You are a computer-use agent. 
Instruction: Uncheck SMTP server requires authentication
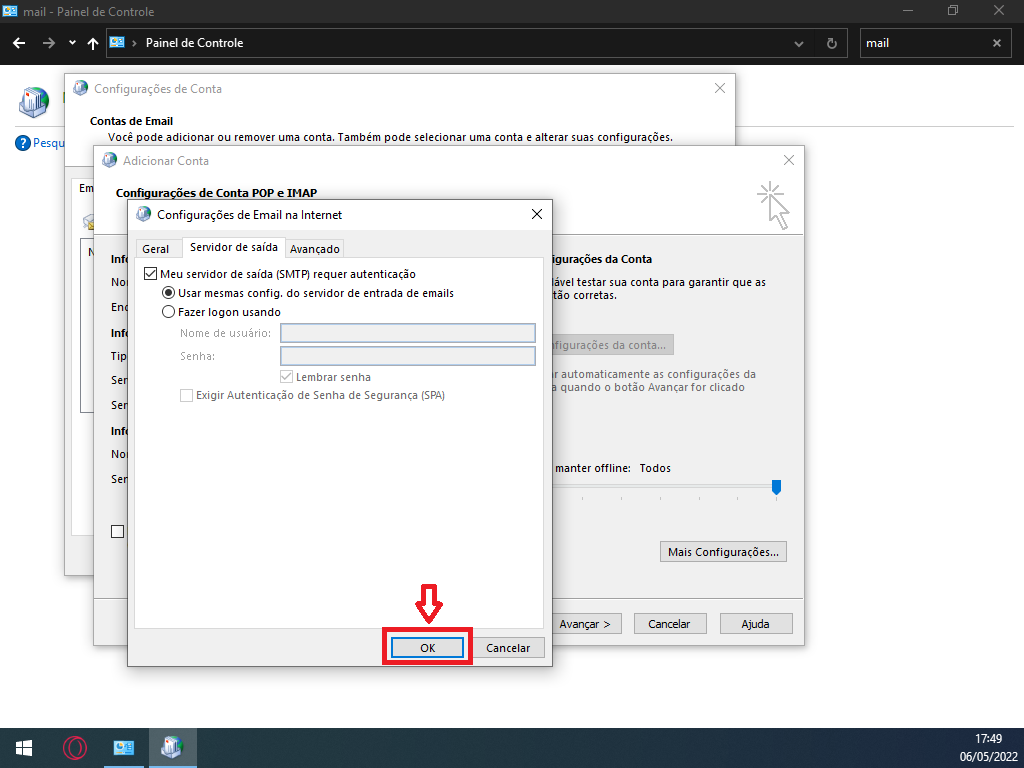point(152,274)
